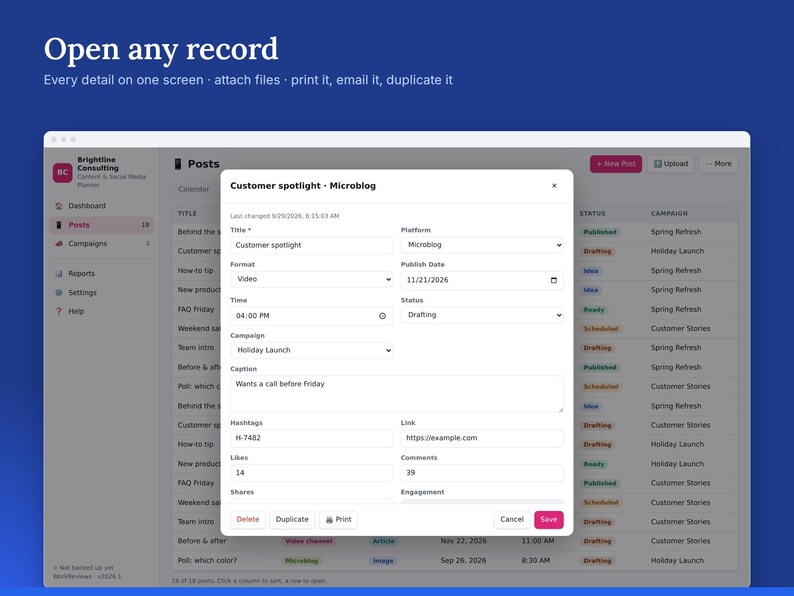Open the calendar picker in Publish Date
The height and width of the screenshot is (596, 794).
click(553, 280)
